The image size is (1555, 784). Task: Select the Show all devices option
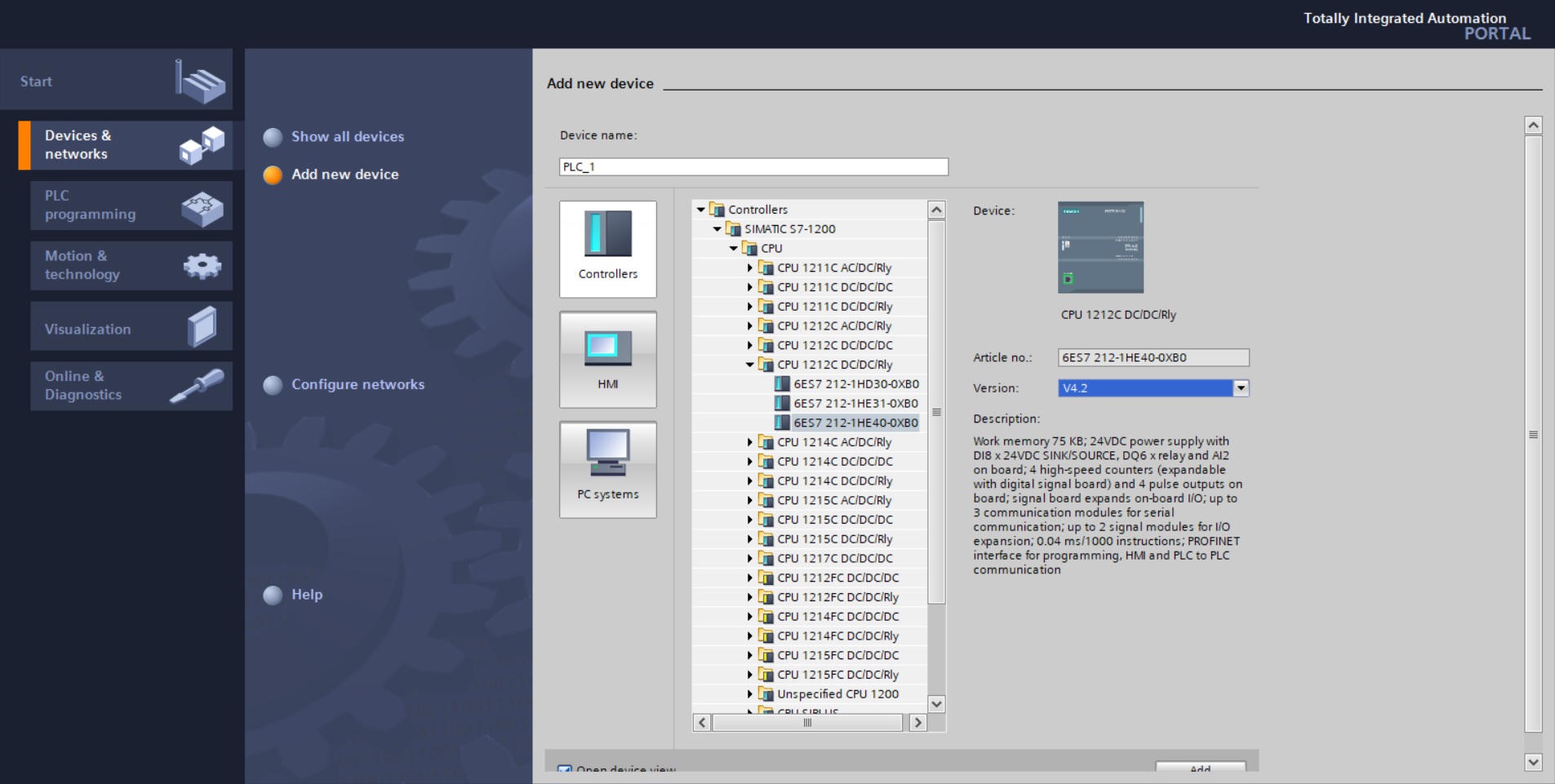(347, 137)
